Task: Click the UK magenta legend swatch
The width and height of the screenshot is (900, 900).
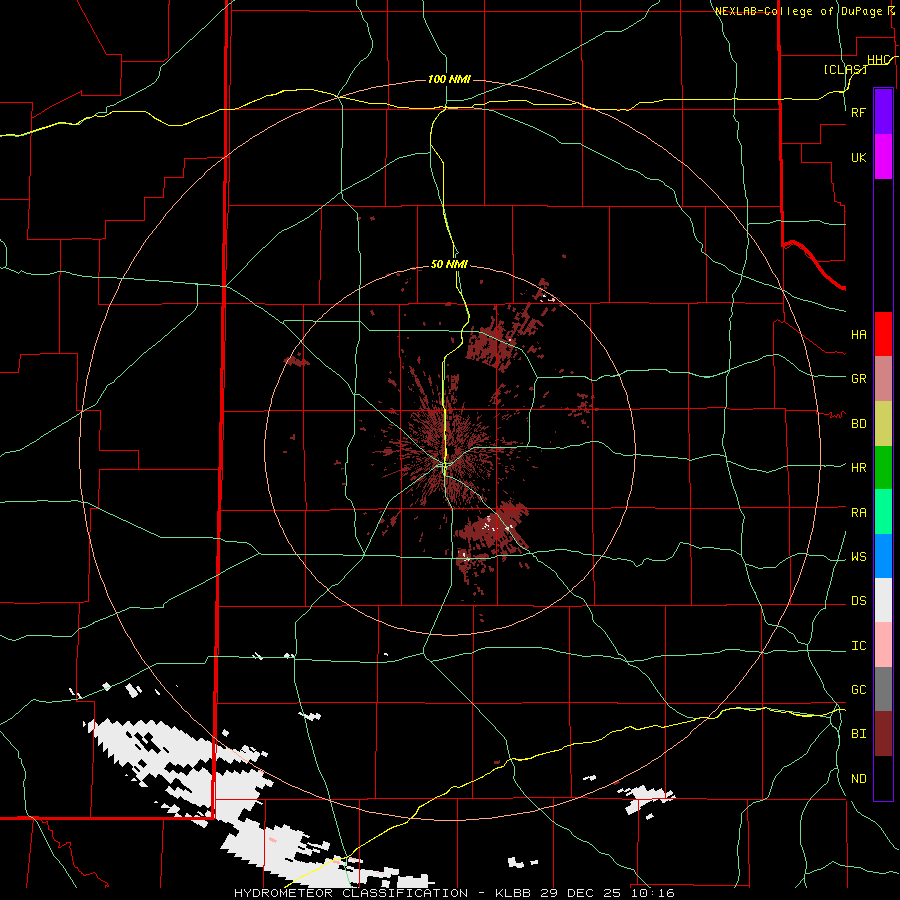Action: 883,157
